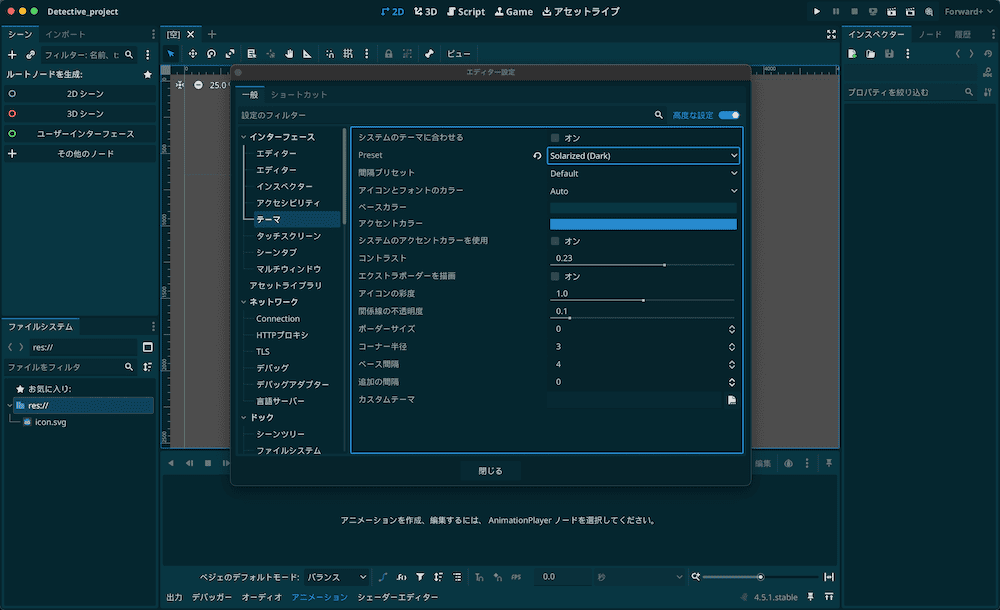Enable the システムのテーマに合わせる checkbox

[x=555, y=138]
